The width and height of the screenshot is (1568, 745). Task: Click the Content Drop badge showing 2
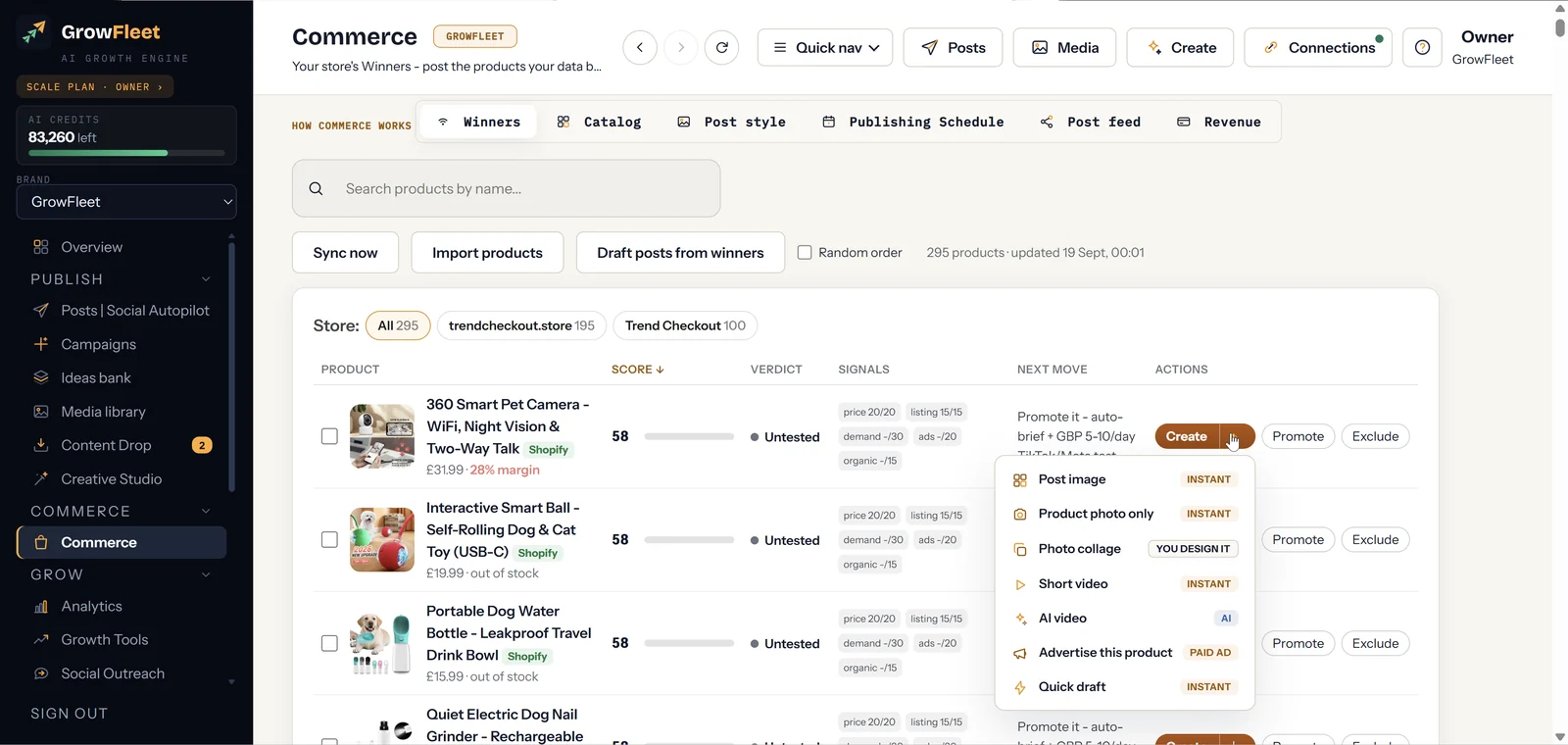coord(202,445)
